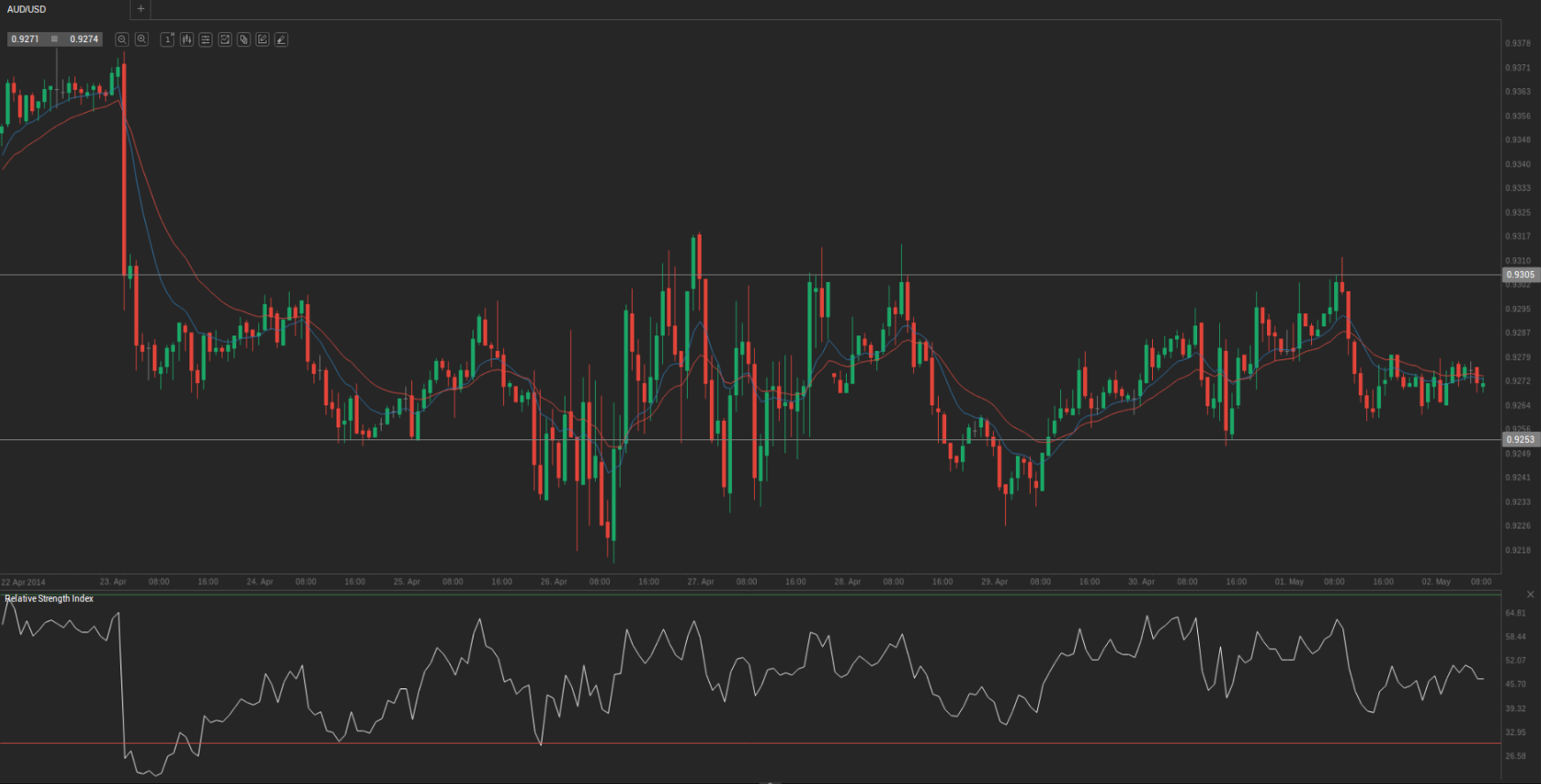Image resolution: width=1541 pixels, height=784 pixels.
Task: Select the 0.9305 horizontal line price tag
Action: coord(1520,275)
